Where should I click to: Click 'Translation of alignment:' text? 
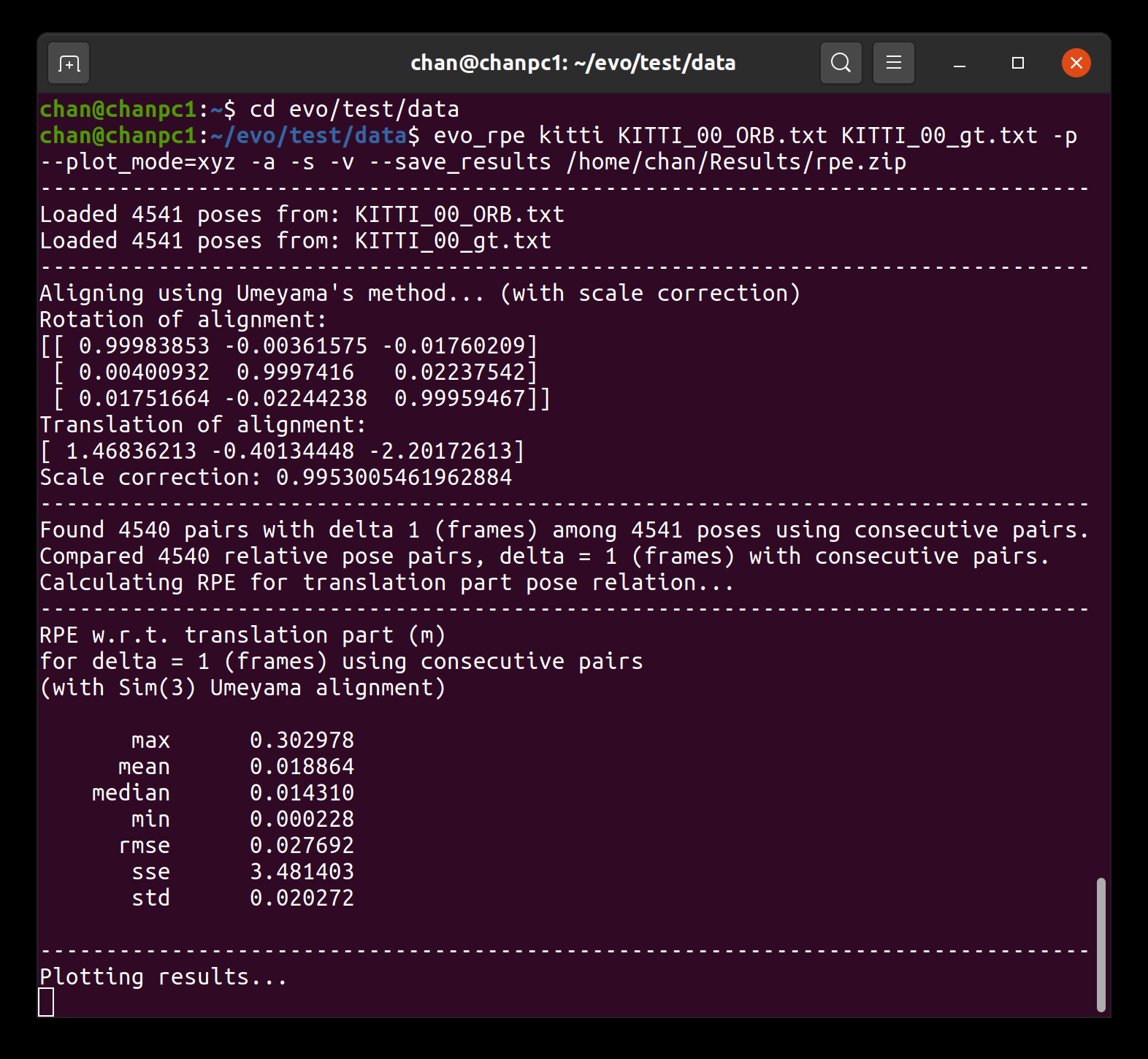[x=202, y=425]
